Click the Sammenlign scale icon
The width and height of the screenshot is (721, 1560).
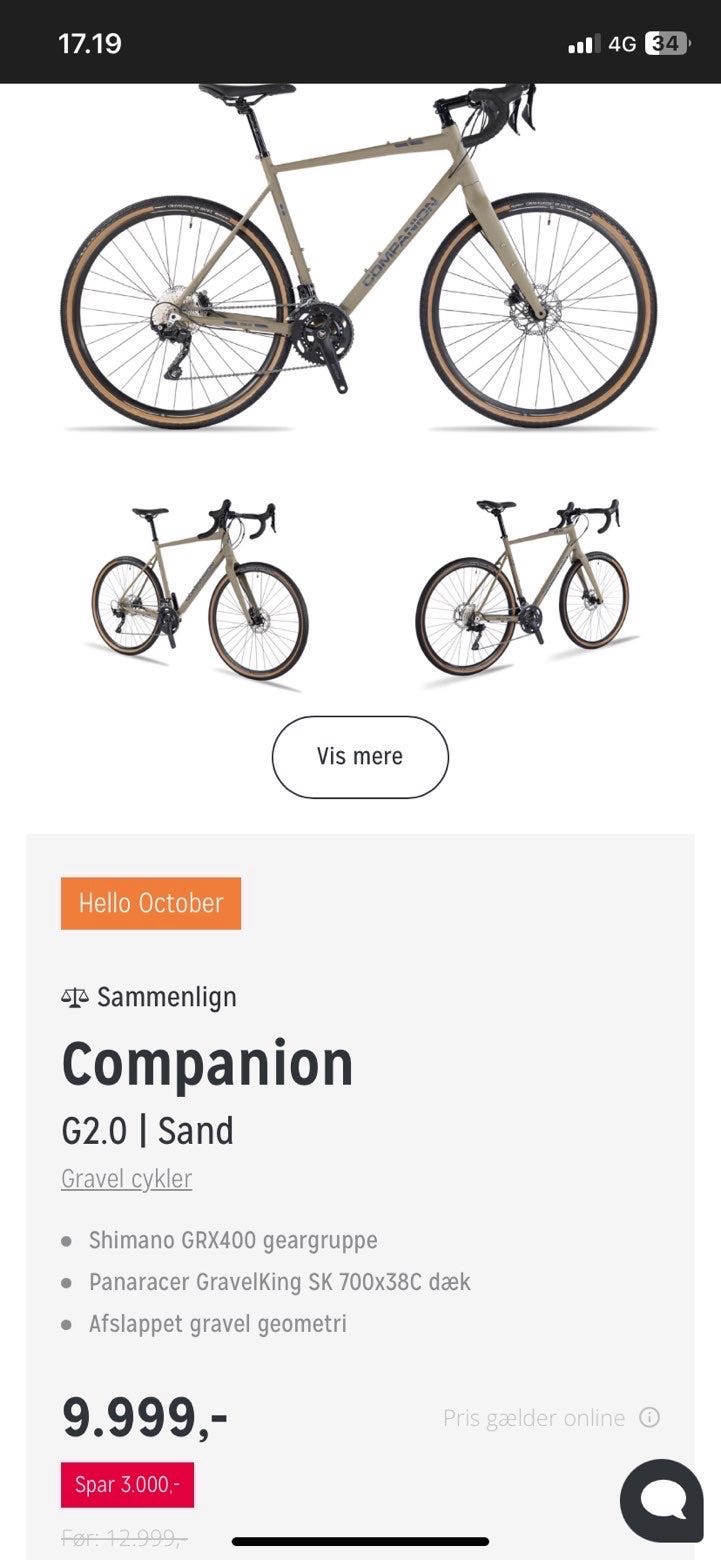[75, 997]
